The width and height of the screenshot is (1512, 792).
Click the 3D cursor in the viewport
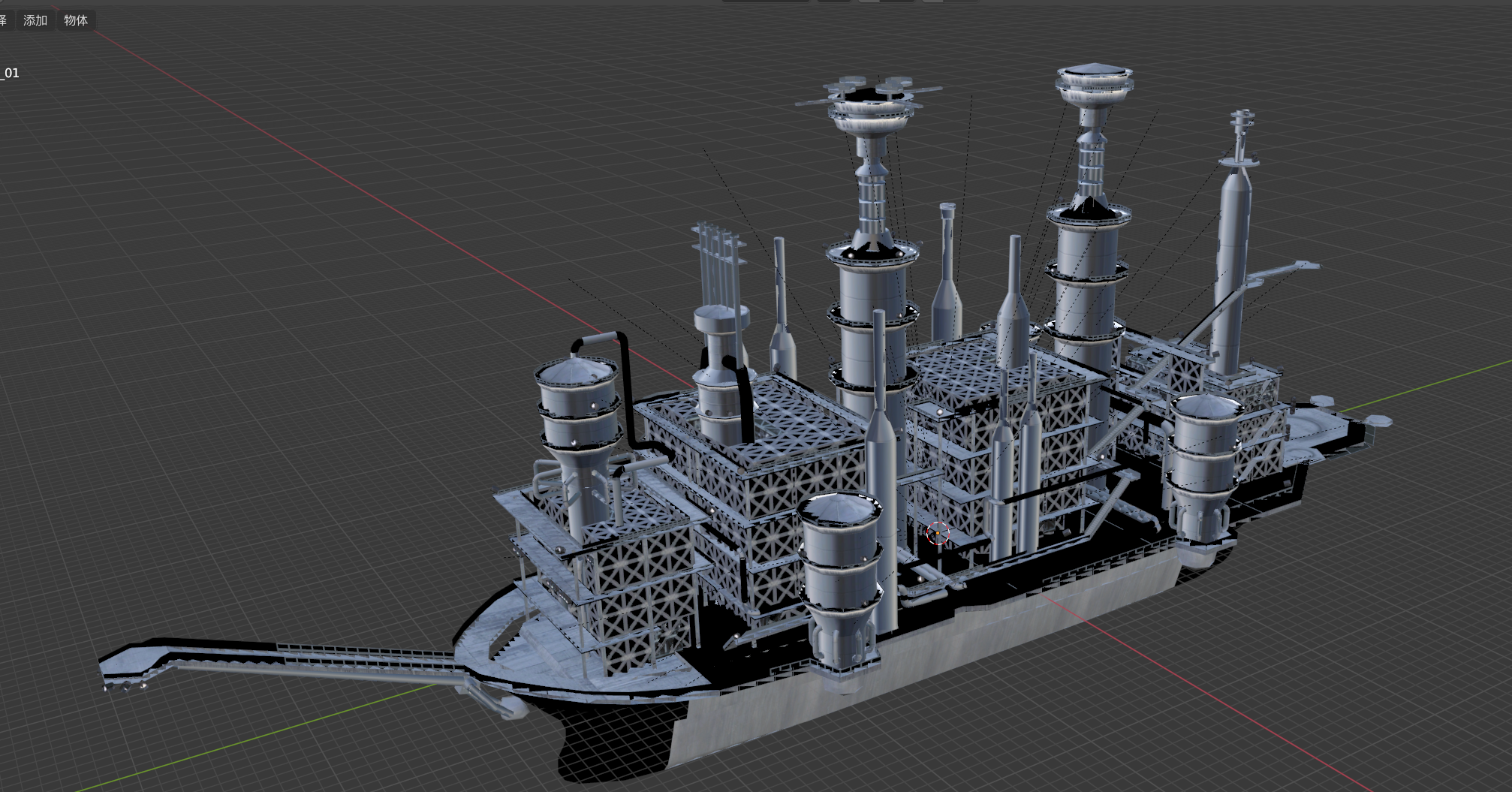point(938,533)
